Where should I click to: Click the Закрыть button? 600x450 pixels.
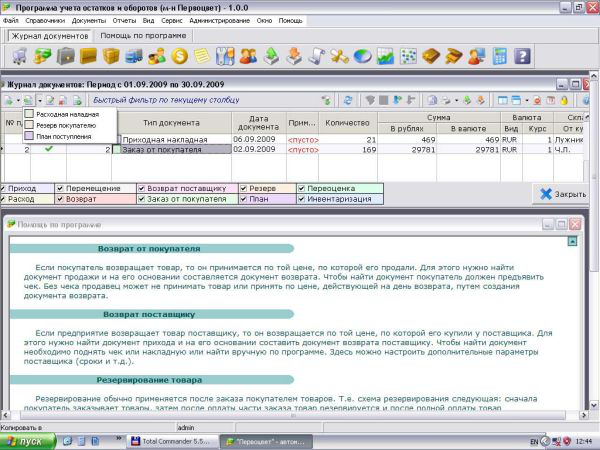pos(562,194)
